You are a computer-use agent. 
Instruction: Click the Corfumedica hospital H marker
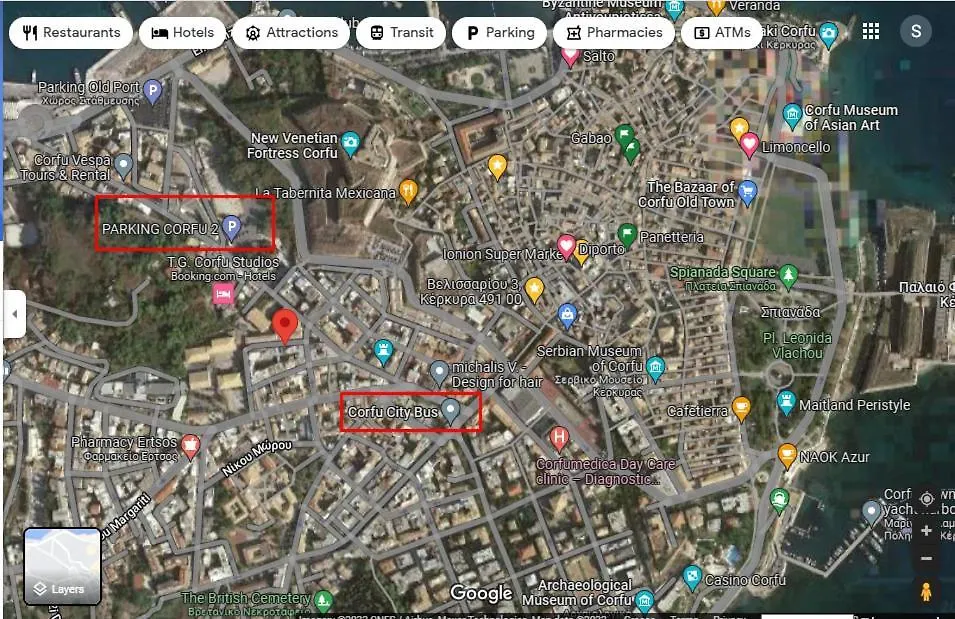559,439
